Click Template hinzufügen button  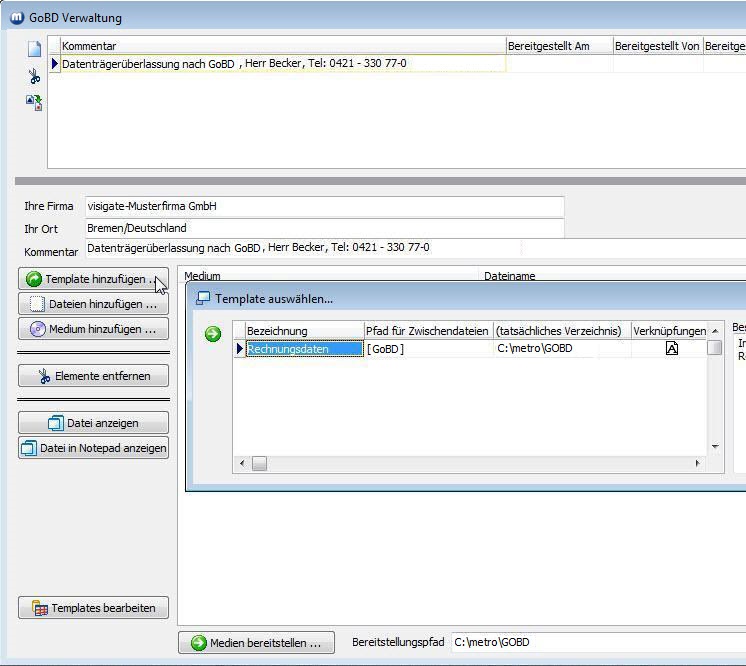[x=93, y=279]
